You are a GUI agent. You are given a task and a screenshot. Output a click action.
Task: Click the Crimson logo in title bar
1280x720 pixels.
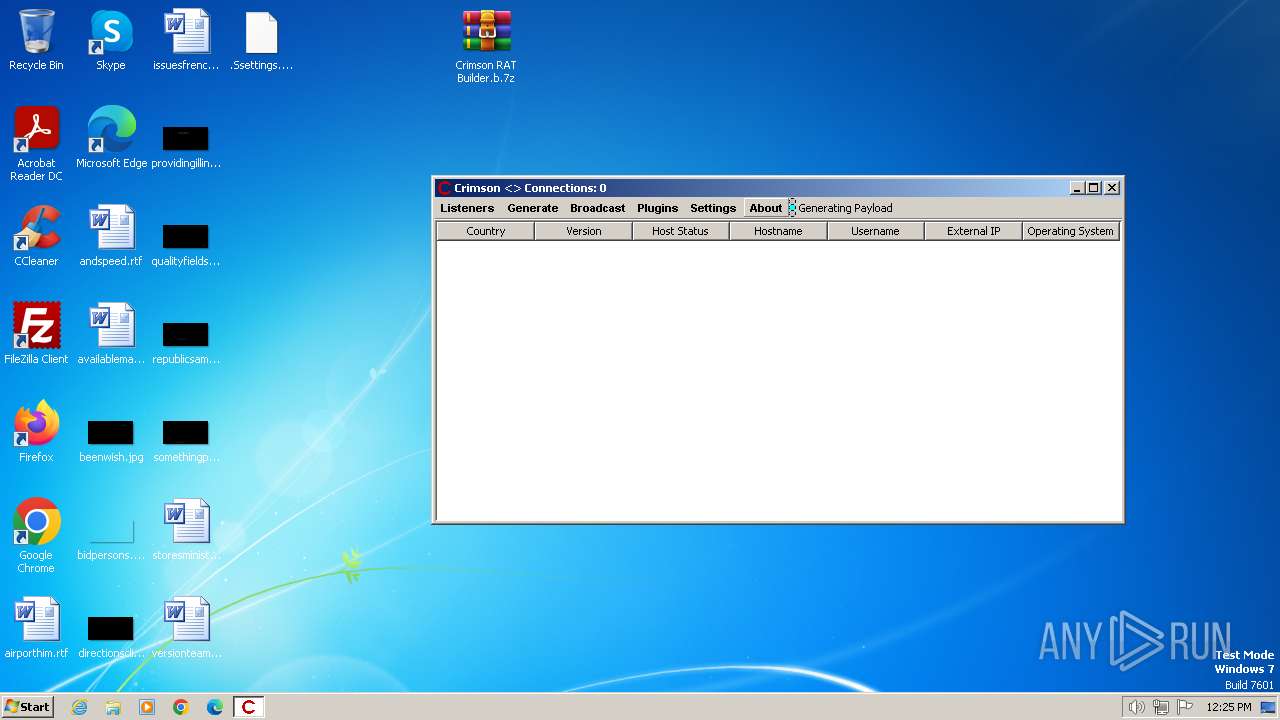(445, 188)
